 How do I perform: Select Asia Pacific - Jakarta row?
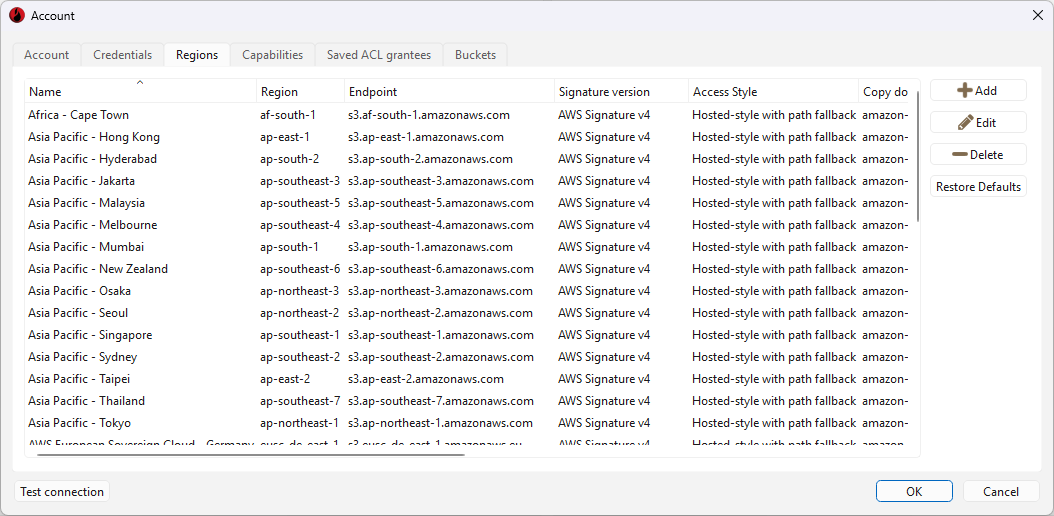469,181
